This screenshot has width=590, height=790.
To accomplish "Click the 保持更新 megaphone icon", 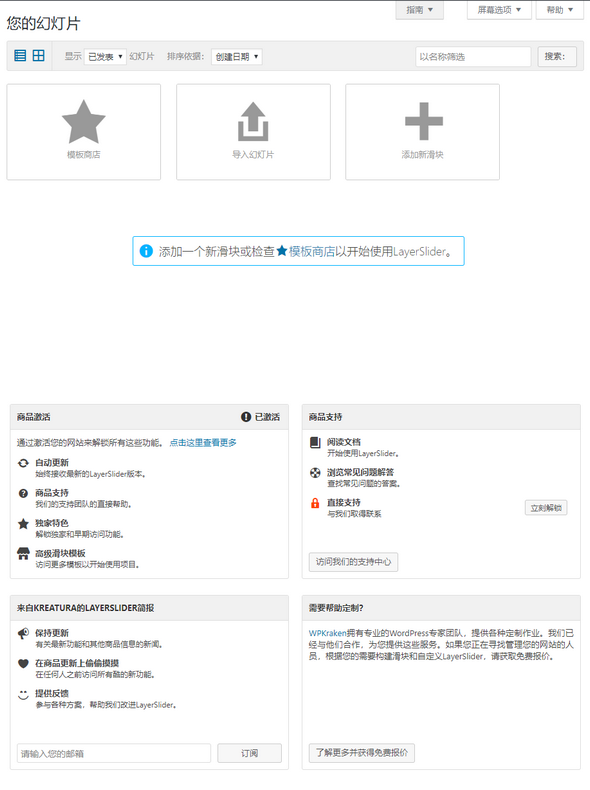I will point(23,633).
